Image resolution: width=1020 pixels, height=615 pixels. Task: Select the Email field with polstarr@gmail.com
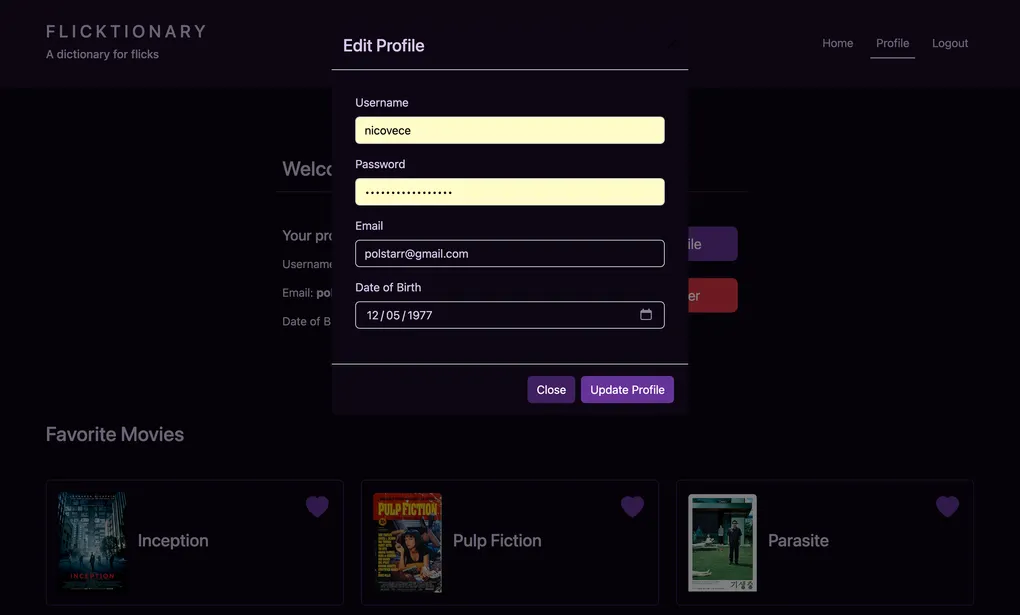pyautogui.click(x=509, y=253)
